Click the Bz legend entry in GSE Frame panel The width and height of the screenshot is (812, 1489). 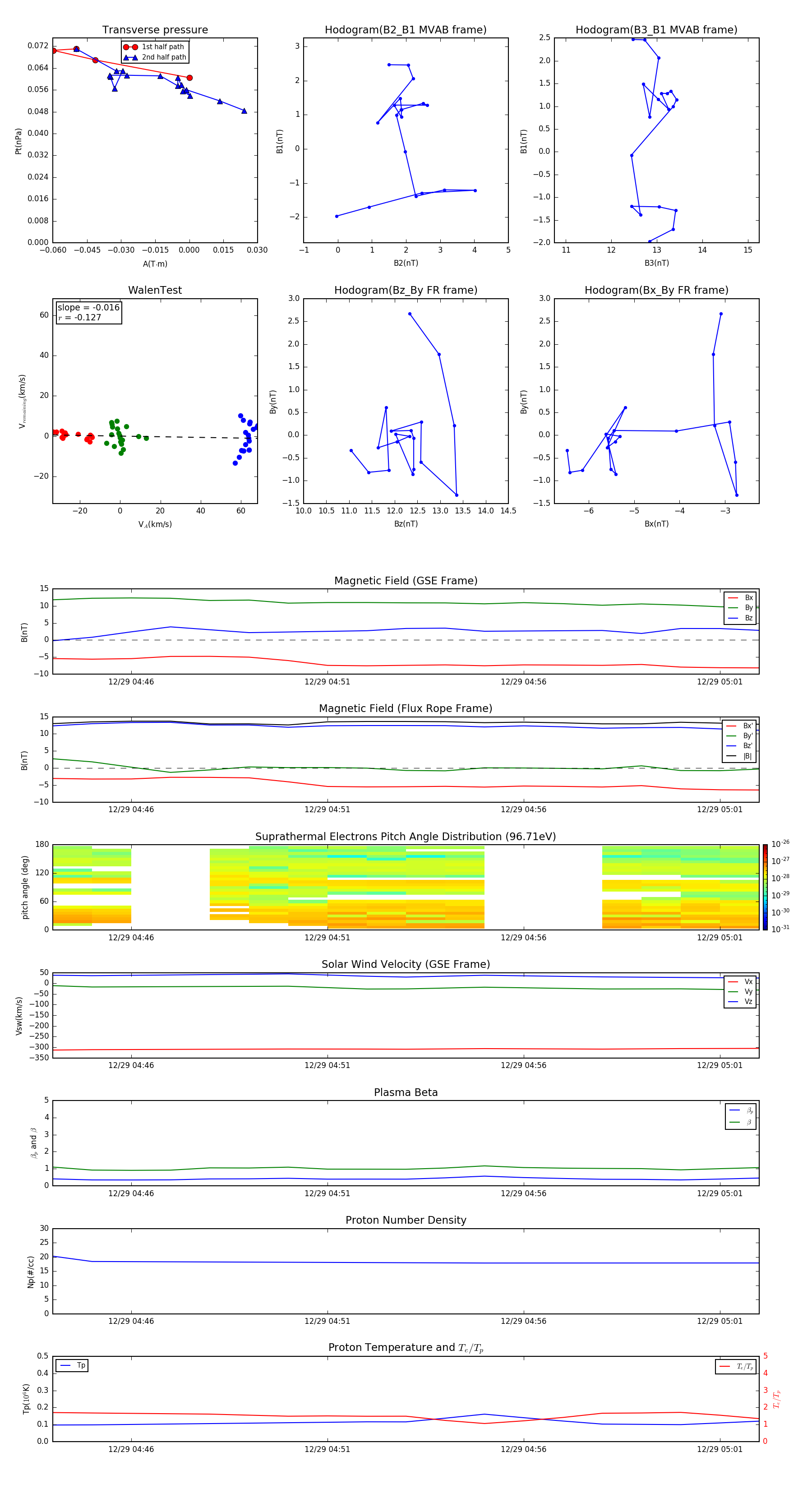point(740,618)
